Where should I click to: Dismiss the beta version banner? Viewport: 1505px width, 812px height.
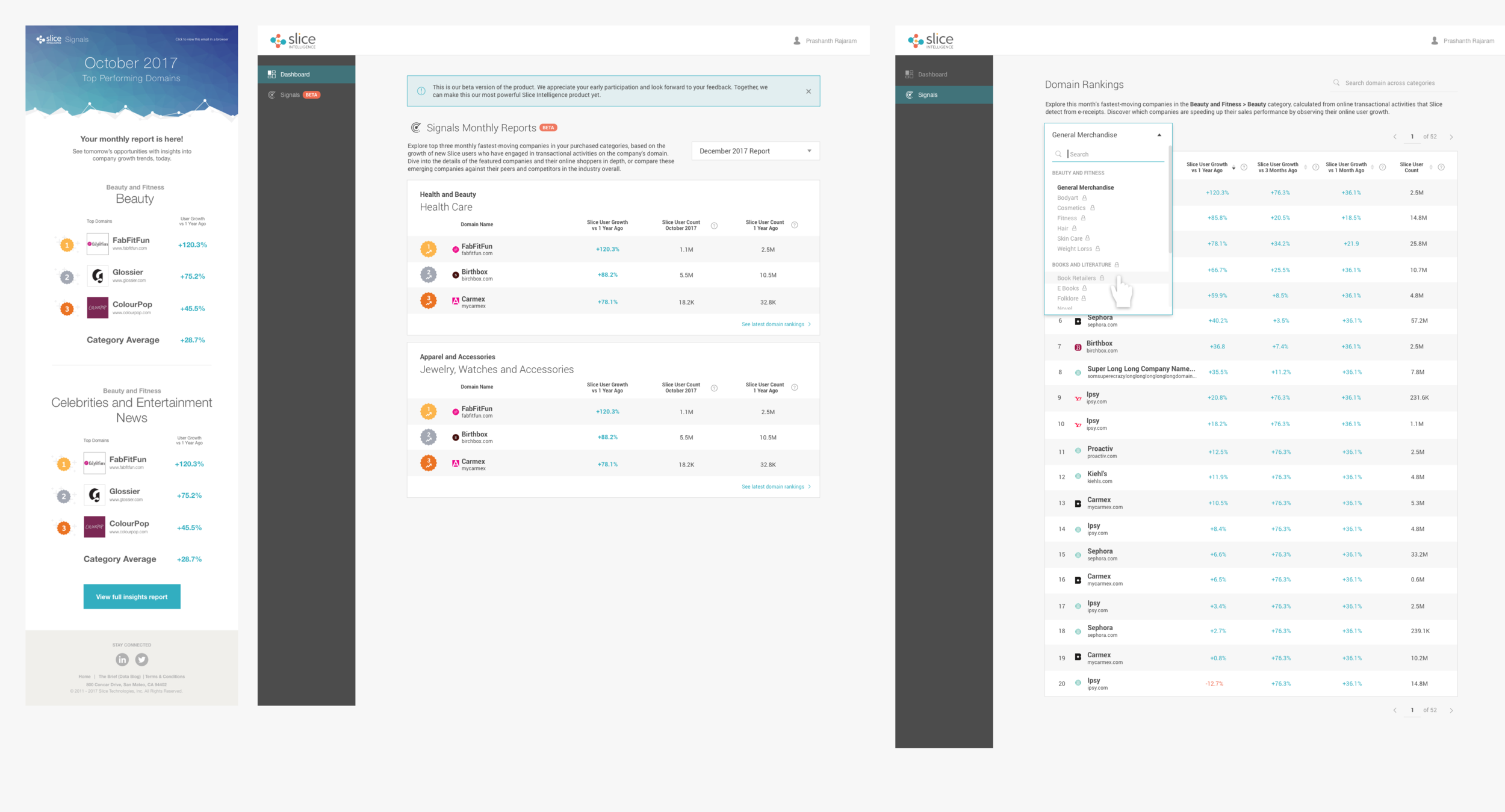click(x=808, y=91)
